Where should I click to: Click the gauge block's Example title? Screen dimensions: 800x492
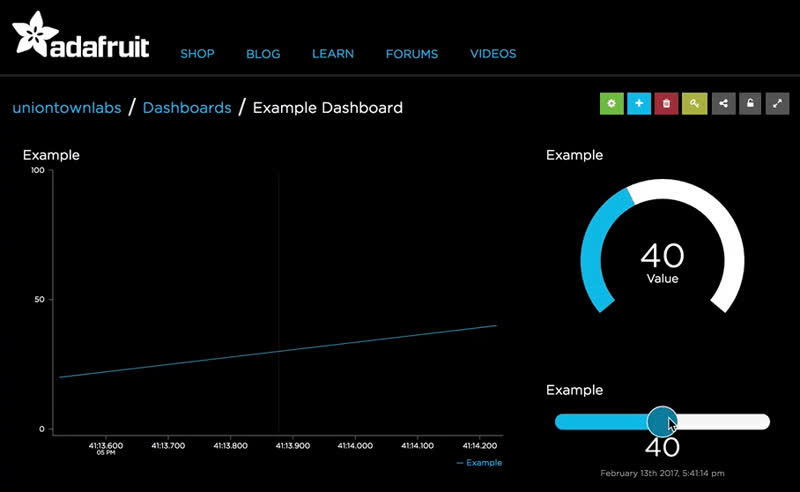pos(574,155)
